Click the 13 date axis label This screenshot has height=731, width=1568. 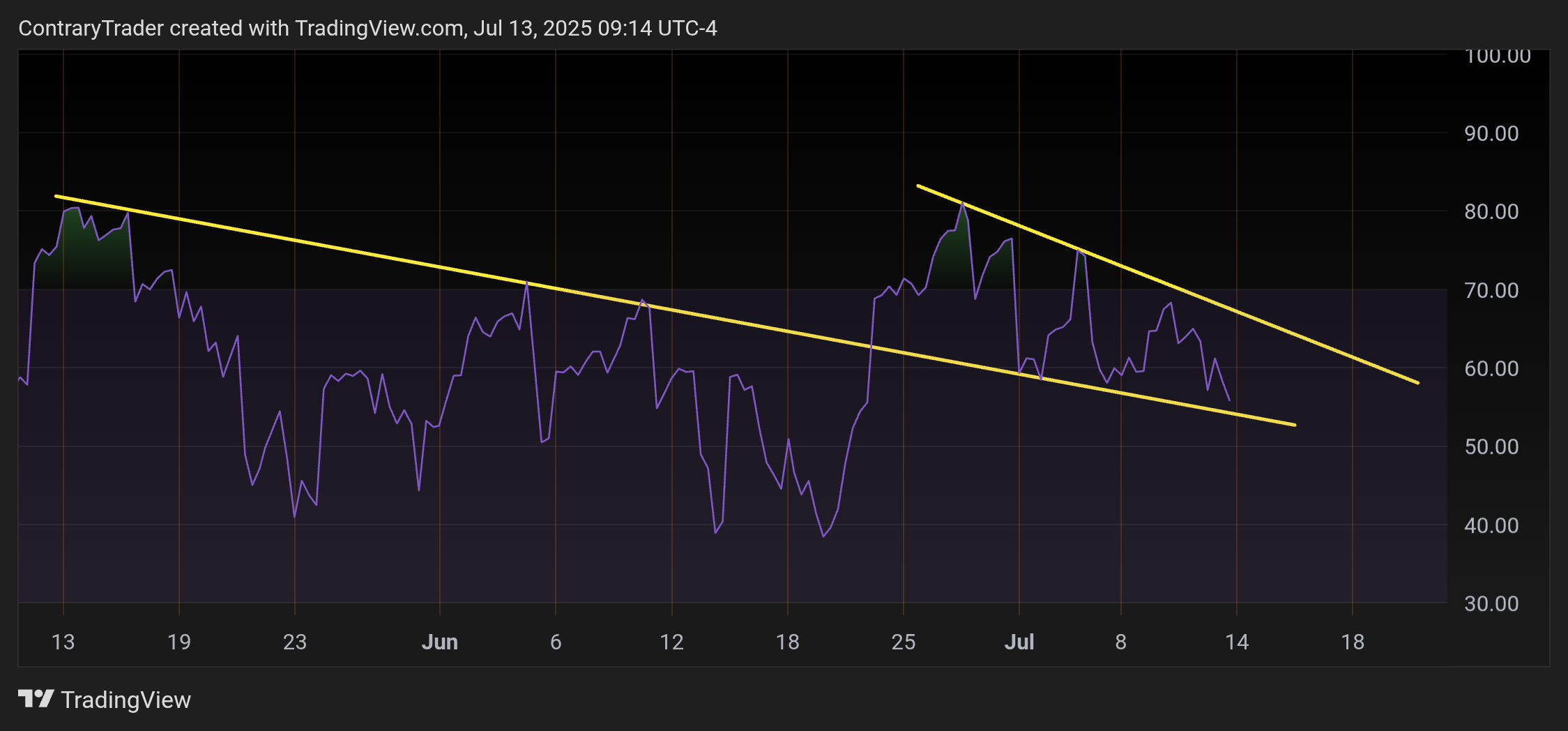(63, 642)
